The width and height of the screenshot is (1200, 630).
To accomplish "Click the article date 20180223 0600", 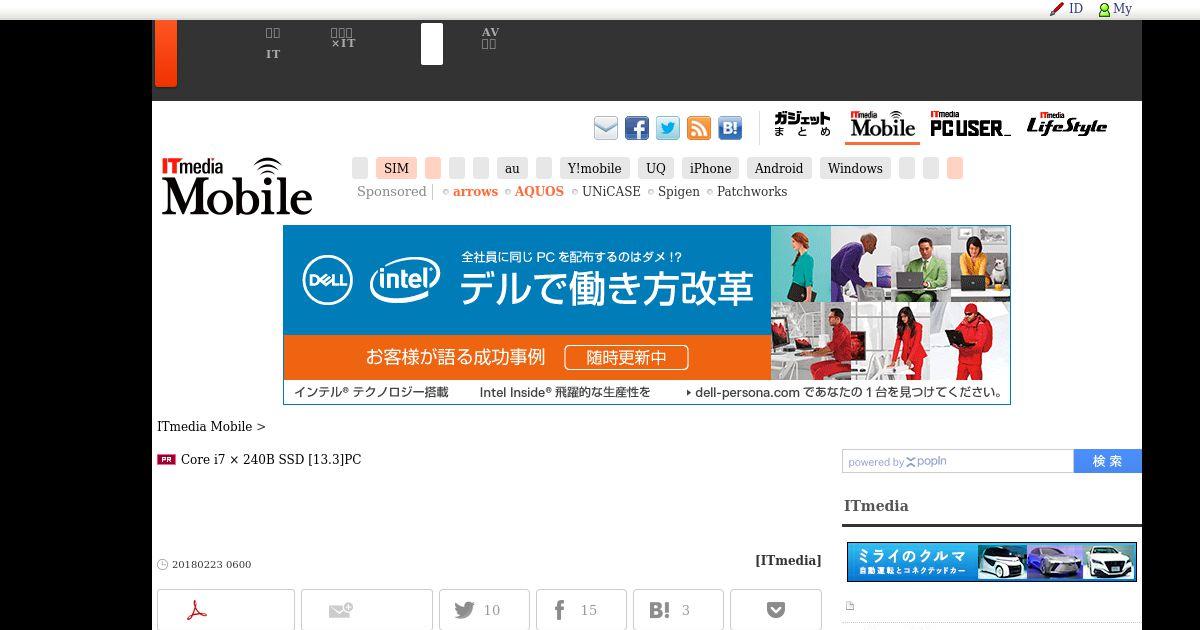I will (x=211, y=565).
